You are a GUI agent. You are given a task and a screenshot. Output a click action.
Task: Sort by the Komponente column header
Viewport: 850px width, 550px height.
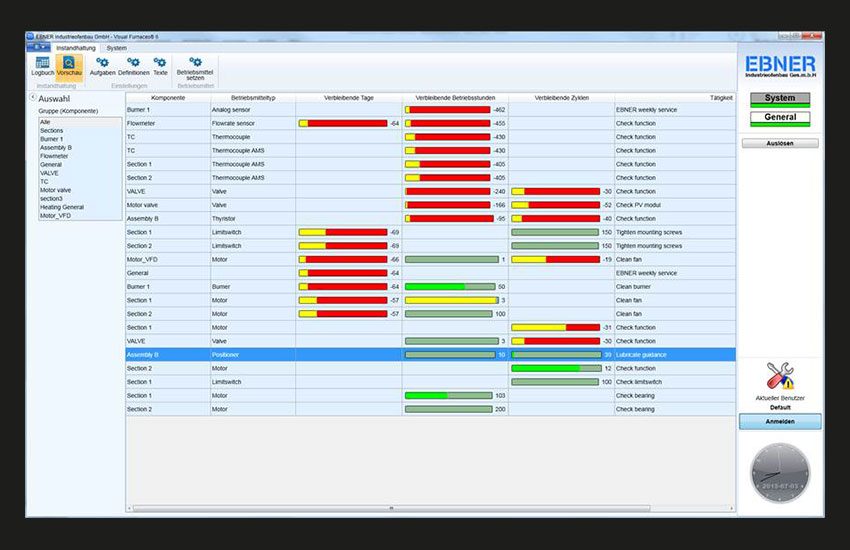tap(168, 98)
